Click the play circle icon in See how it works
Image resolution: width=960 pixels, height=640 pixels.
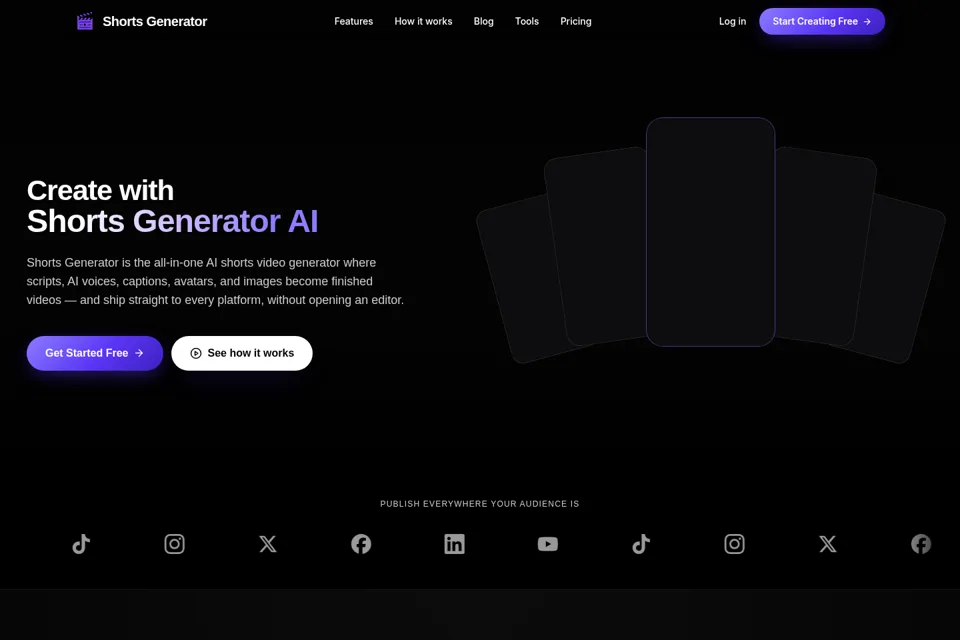tap(196, 353)
